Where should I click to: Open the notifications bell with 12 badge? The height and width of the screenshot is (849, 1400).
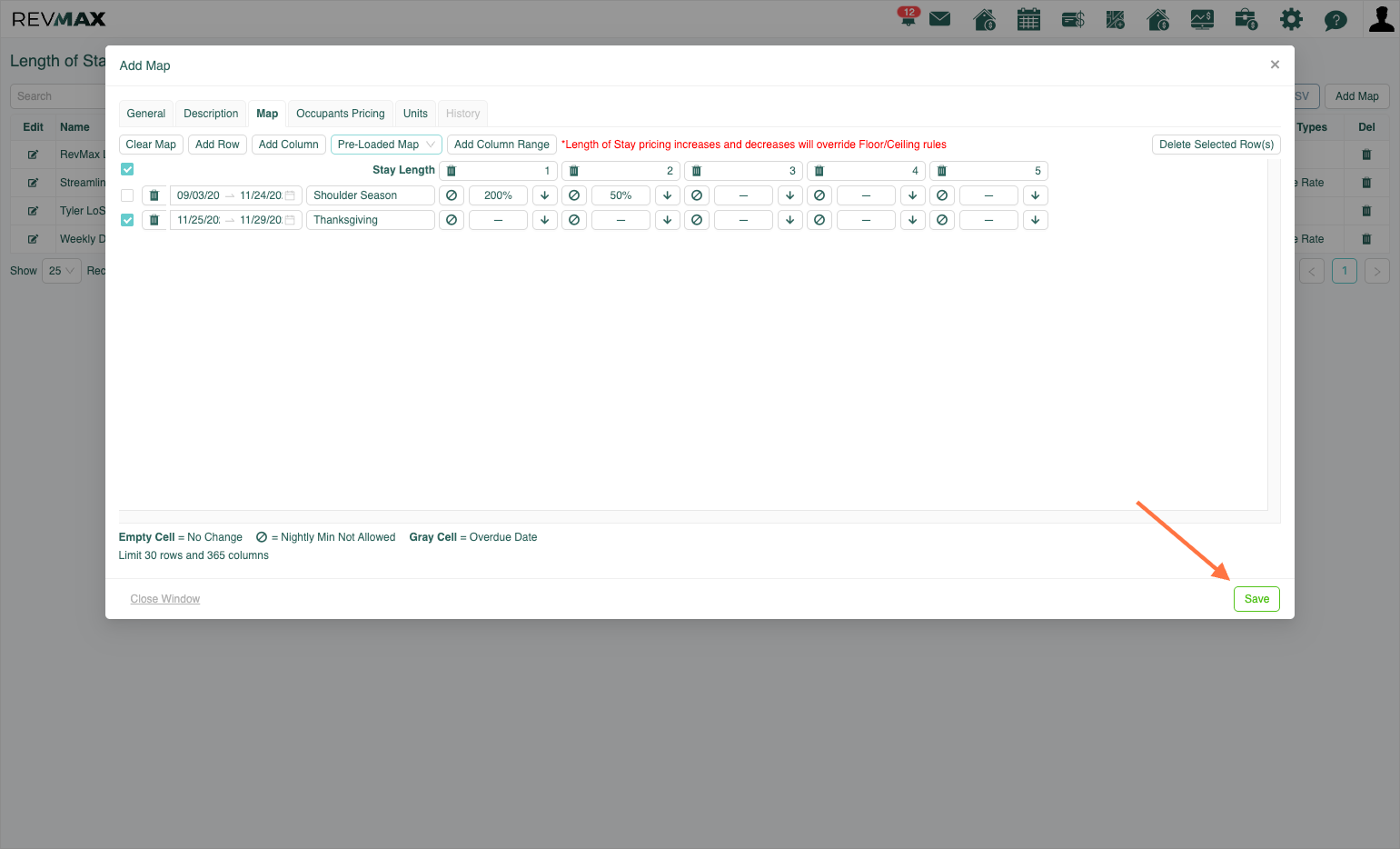[x=908, y=17]
